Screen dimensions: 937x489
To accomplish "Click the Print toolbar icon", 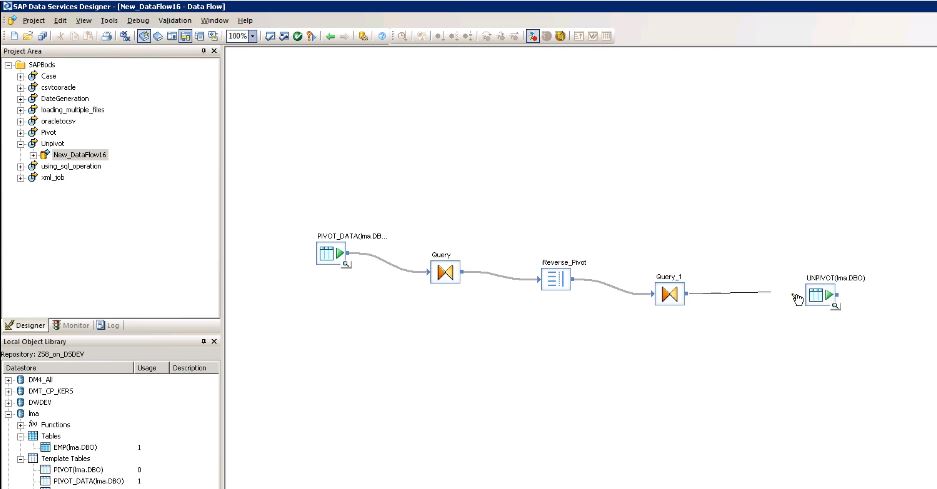I will click(106, 36).
